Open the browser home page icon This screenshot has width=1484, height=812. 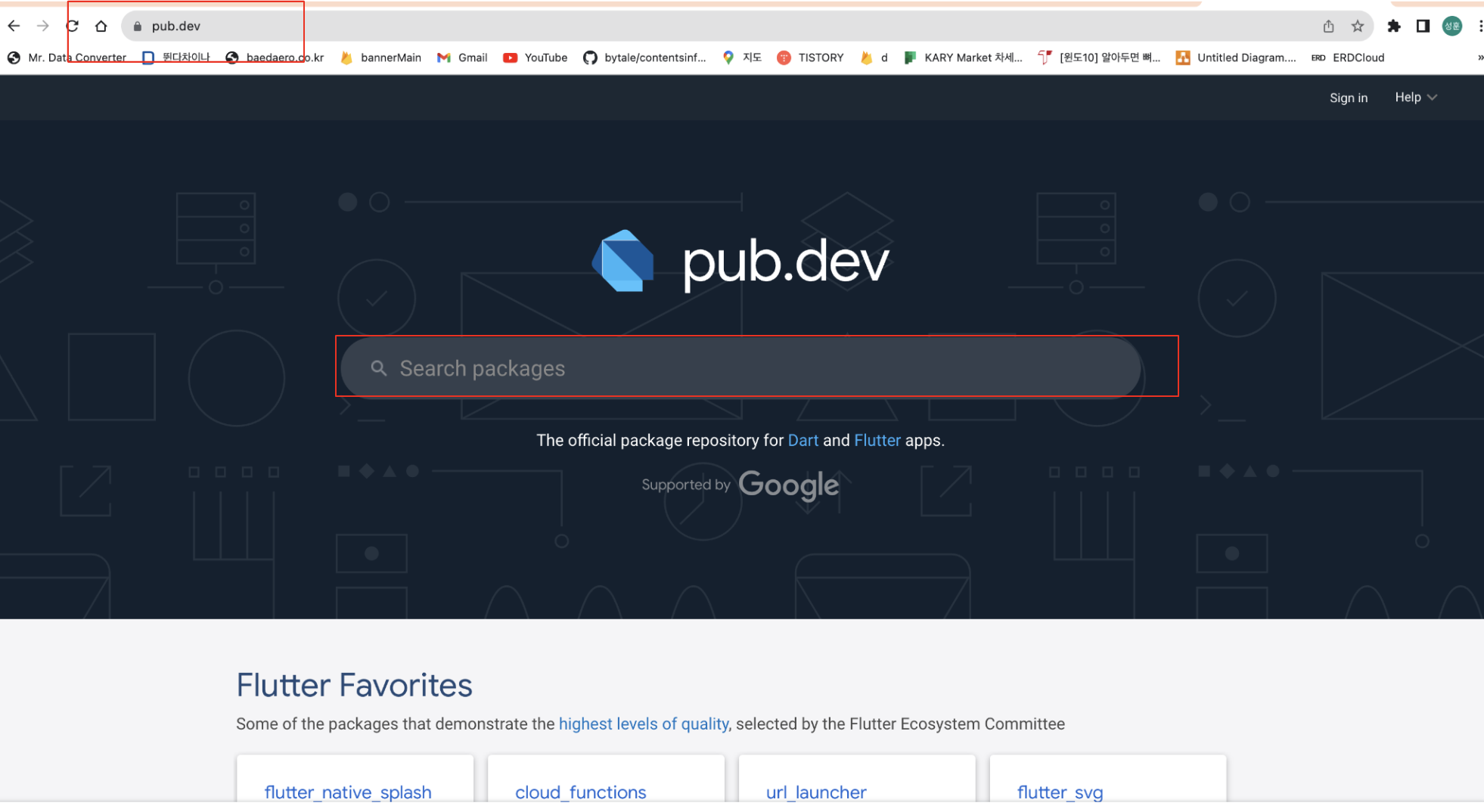pos(101,26)
